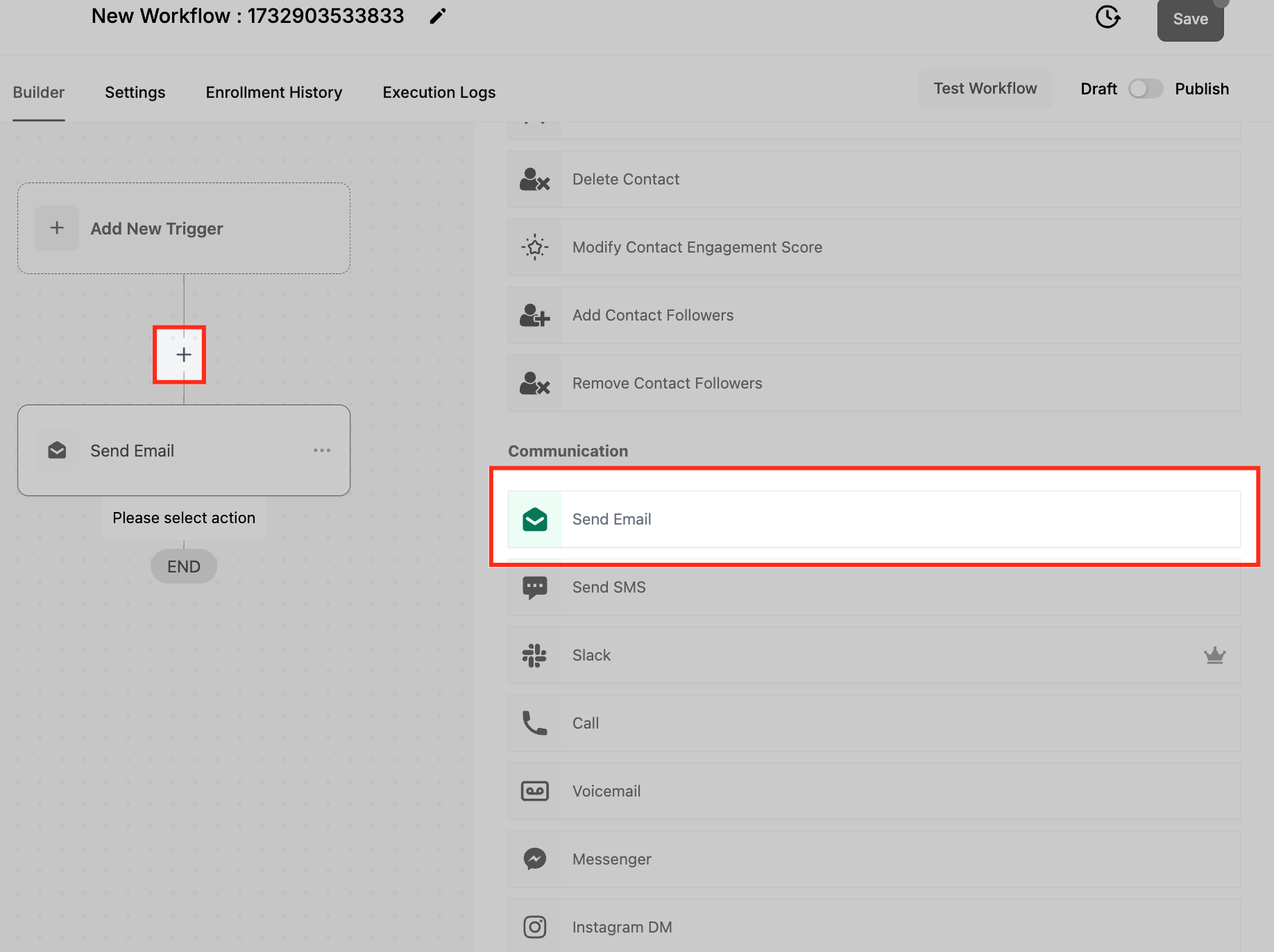Select the Slack action icon

point(534,655)
